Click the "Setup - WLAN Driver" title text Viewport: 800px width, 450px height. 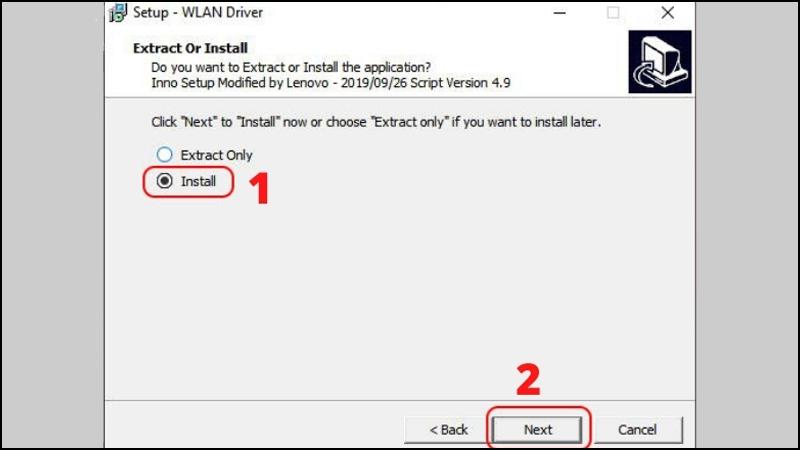click(198, 13)
